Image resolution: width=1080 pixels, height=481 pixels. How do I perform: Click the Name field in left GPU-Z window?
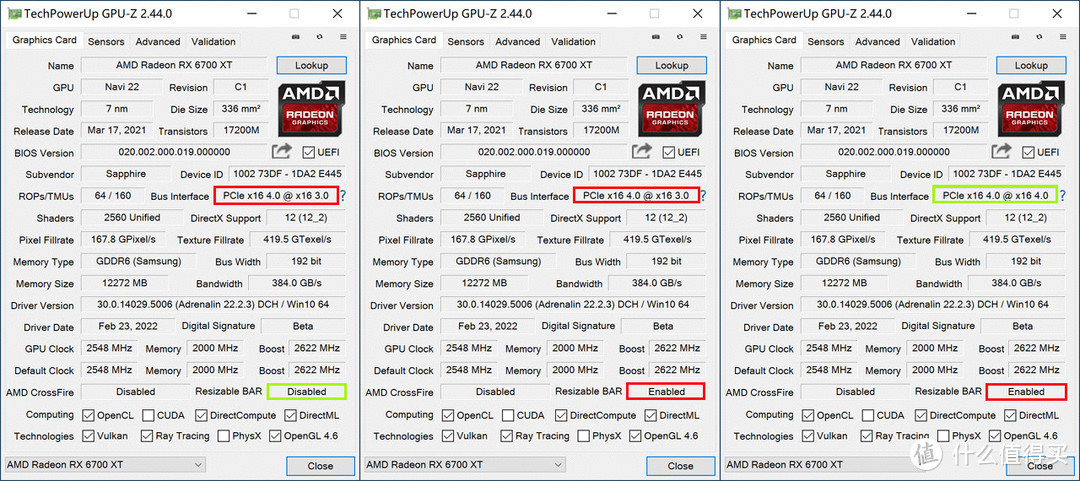coord(174,65)
